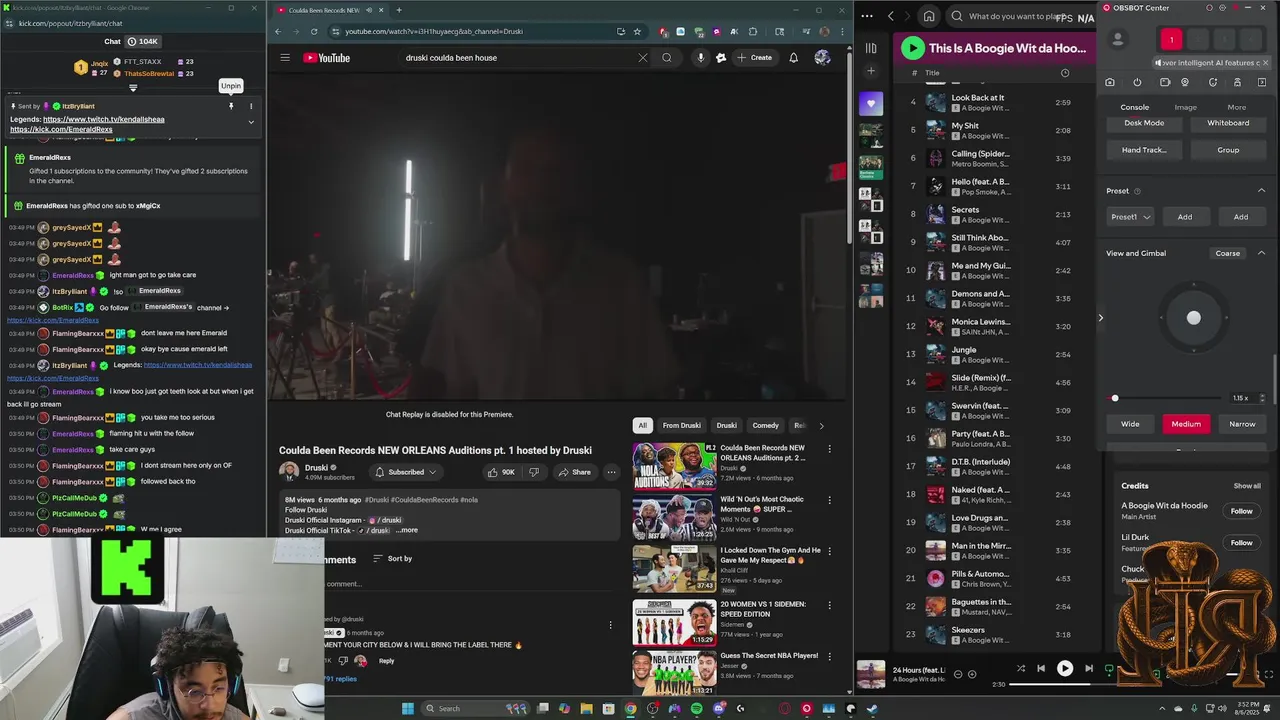Screen dimensions: 1280x720
Task: Select OBSBOT device slot 1
Action: coord(1171,40)
